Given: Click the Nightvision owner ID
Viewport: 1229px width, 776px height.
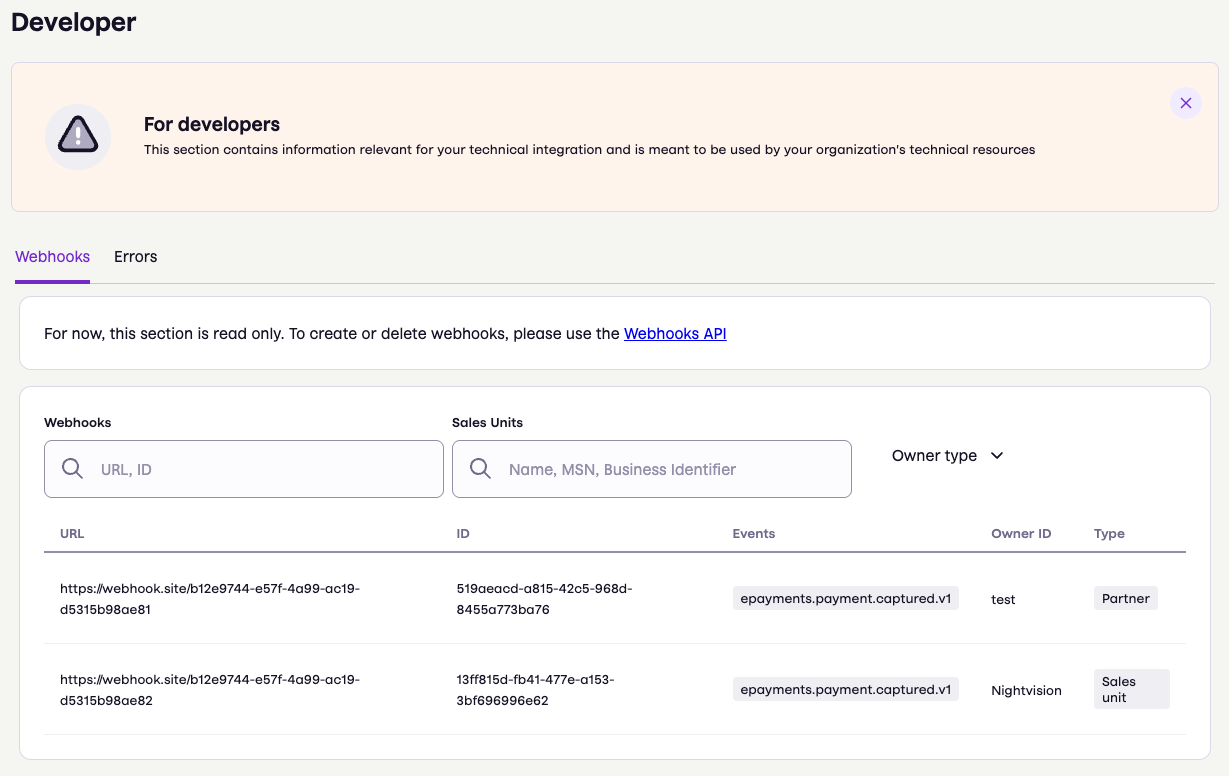Looking at the screenshot, I should point(1026,690).
